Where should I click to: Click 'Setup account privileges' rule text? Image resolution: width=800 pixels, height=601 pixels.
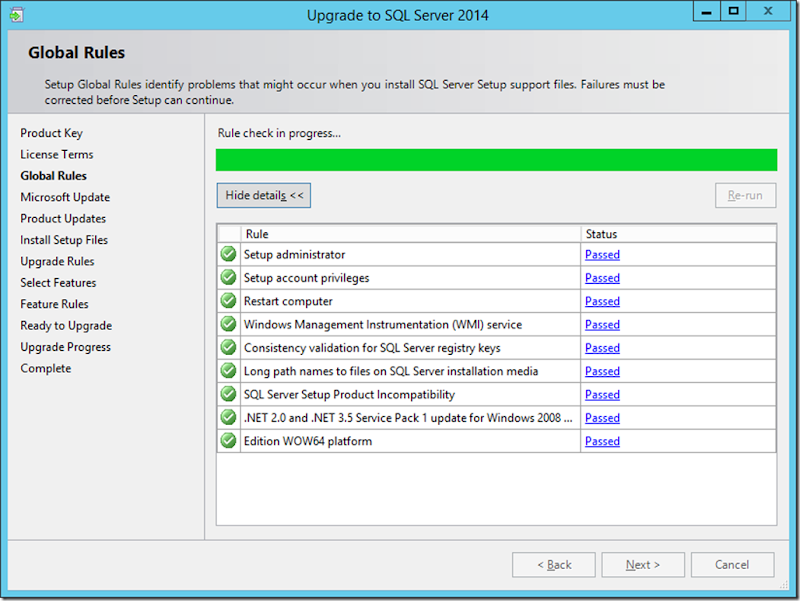click(307, 278)
